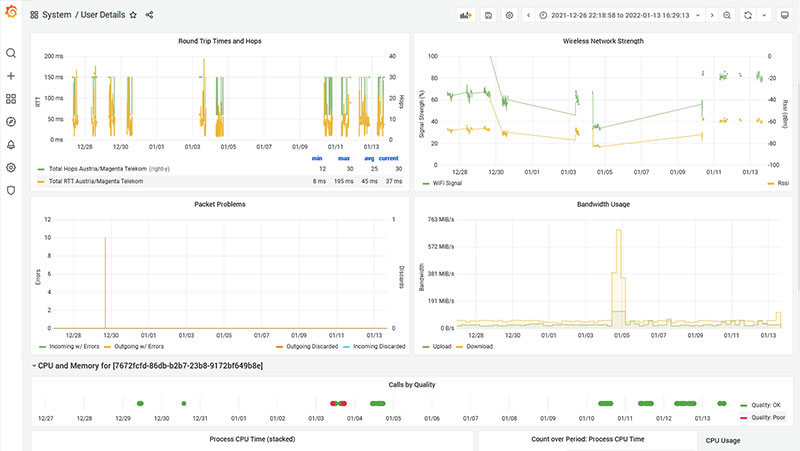800x451 pixels.
Task: Toggle Total Hops Austria/Magenta Telekom legend series
Action: tap(97, 169)
